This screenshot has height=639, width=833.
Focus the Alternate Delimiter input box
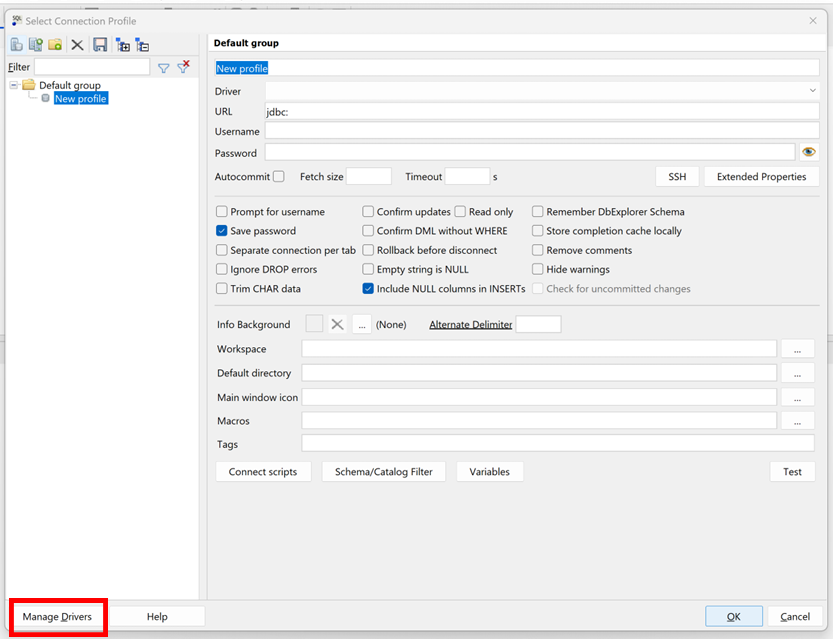tap(538, 324)
